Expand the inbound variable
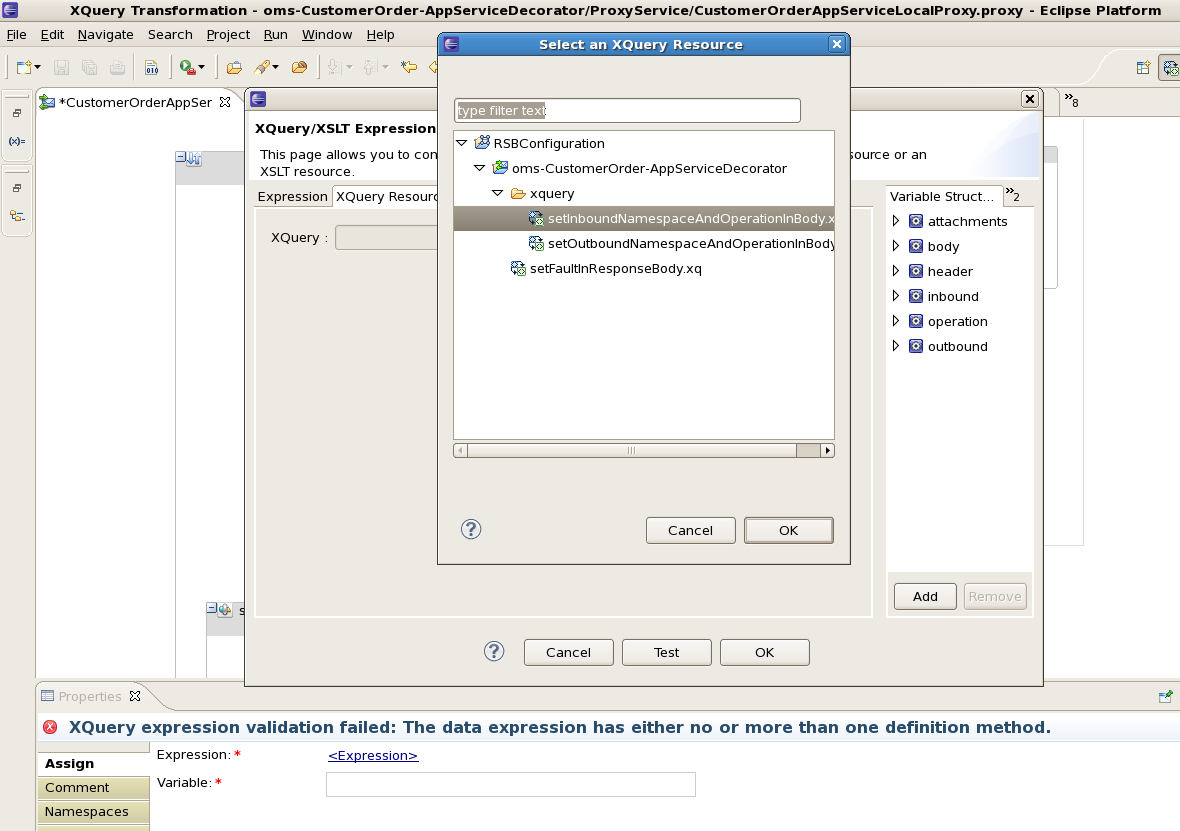The height and width of the screenshot is (831, 1180). [896, 295]
